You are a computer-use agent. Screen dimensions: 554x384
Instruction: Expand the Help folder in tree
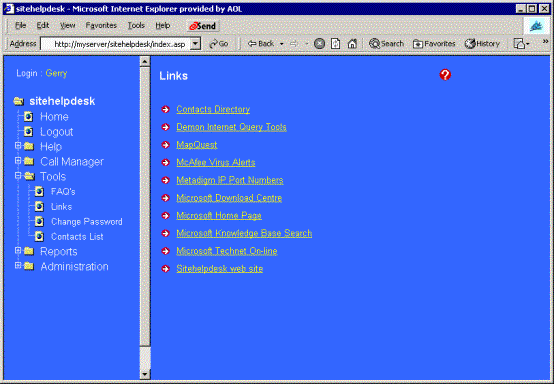(x=18, y=145)
